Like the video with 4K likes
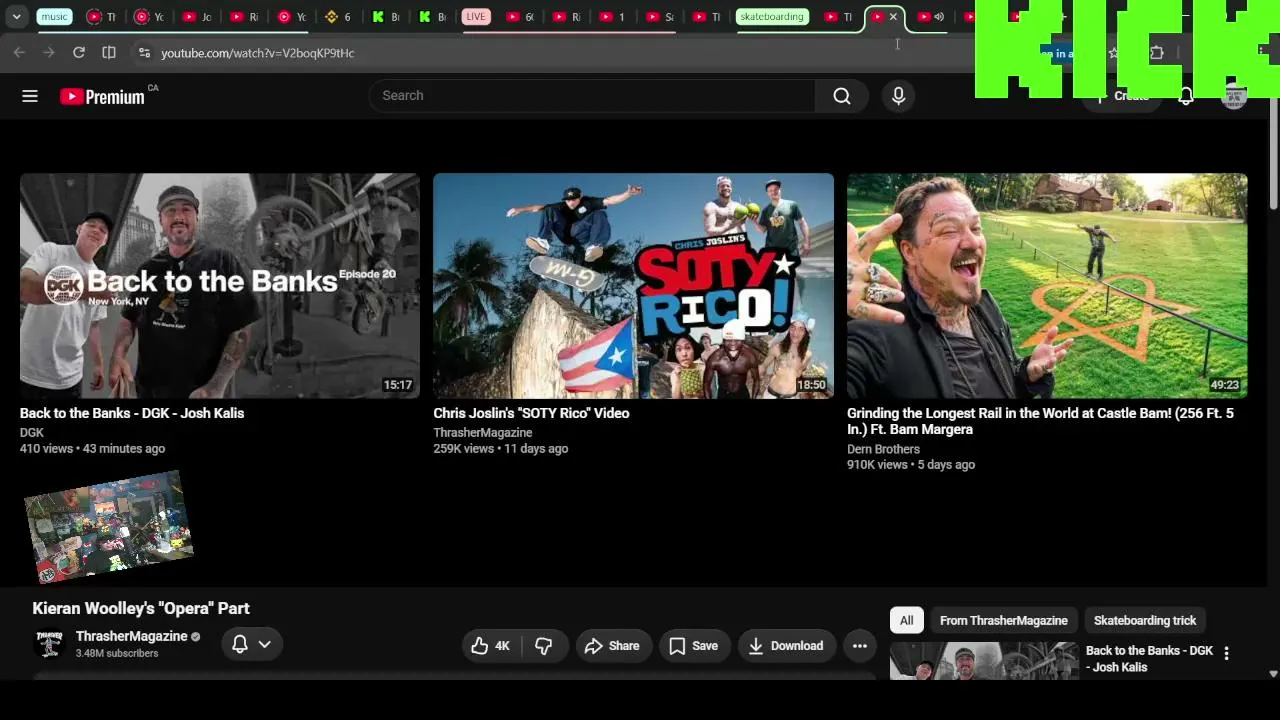The height and width of the screenshot is (720, 1280). [491, 646]
